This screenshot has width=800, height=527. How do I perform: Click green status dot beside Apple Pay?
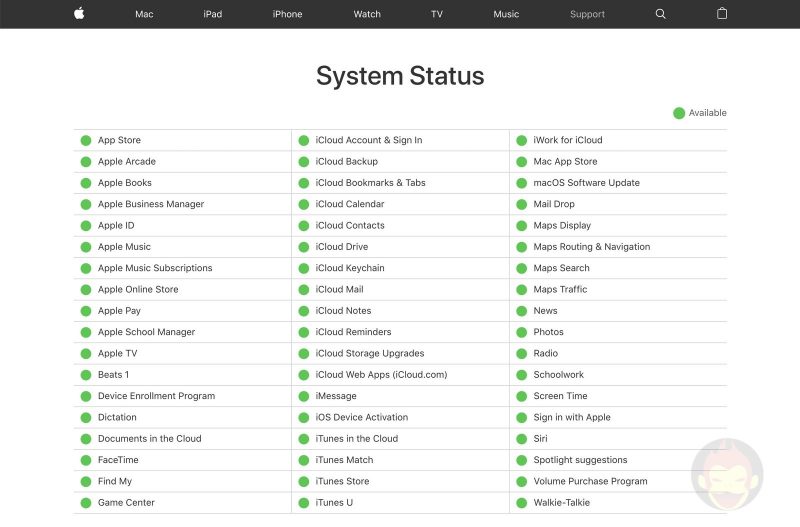pos(86,311)
